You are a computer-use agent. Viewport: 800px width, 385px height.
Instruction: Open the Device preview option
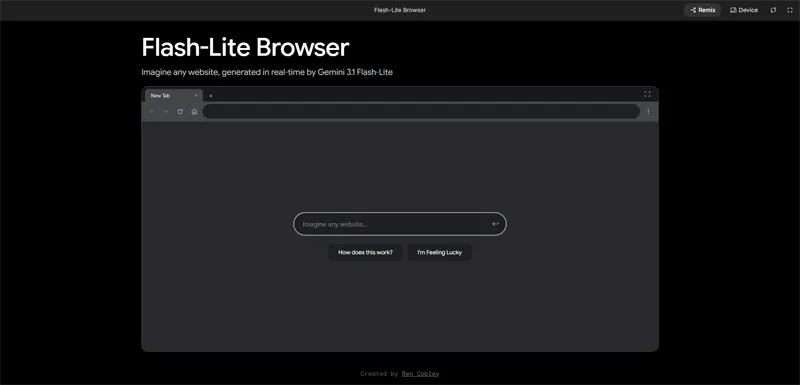click(x=743, y=10)
